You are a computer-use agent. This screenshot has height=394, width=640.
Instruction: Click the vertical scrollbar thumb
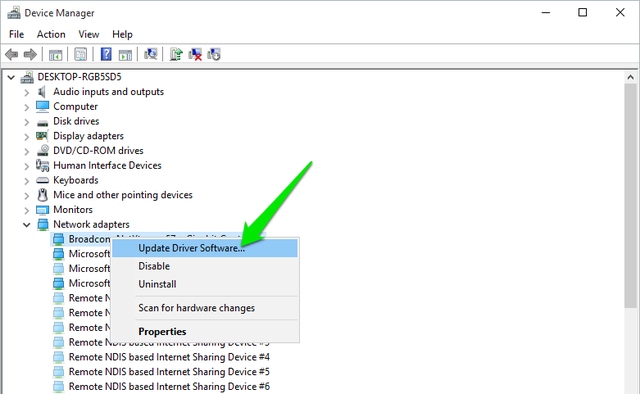click(630, 196)
